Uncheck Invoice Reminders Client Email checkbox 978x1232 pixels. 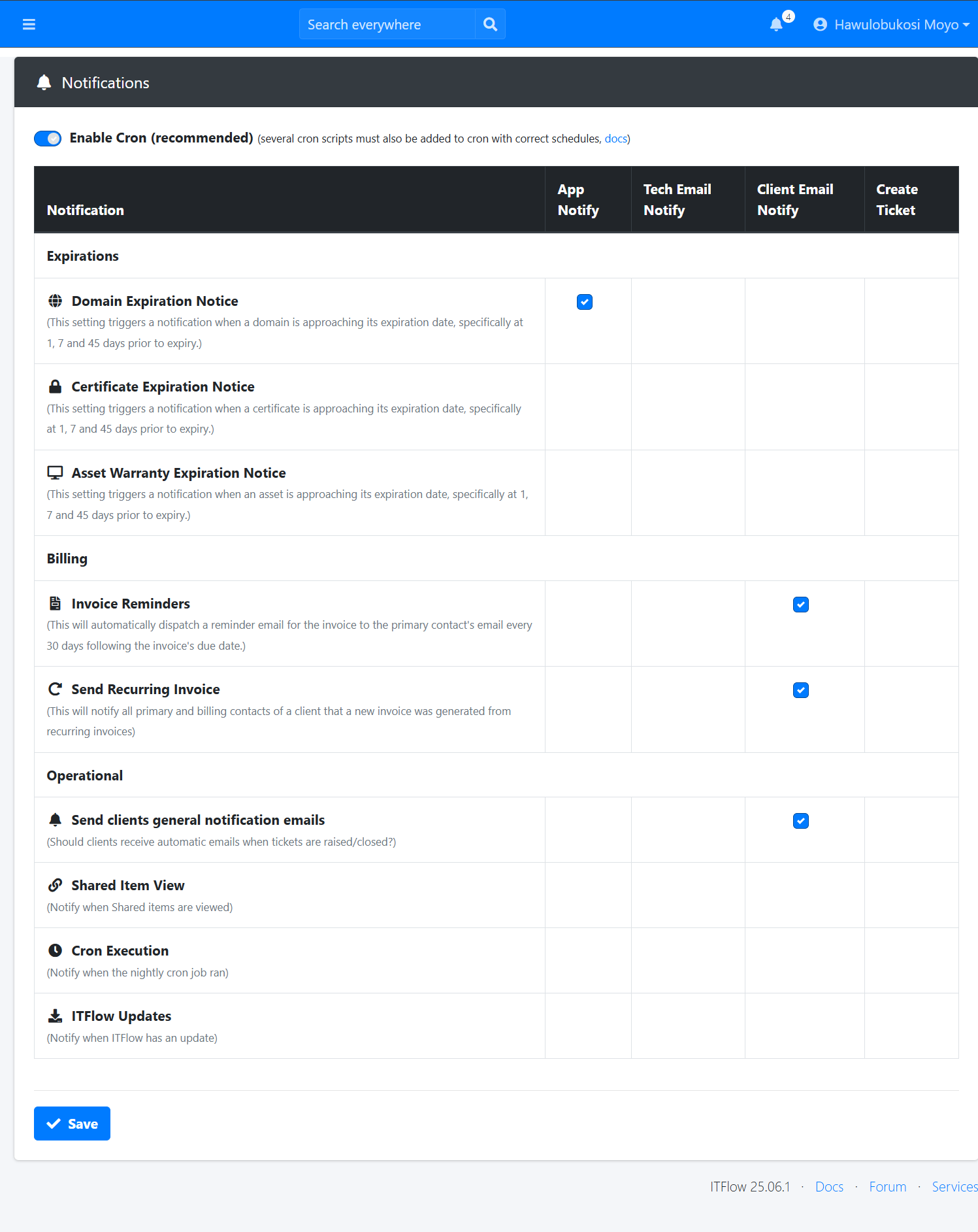click(x=801, y=605)
